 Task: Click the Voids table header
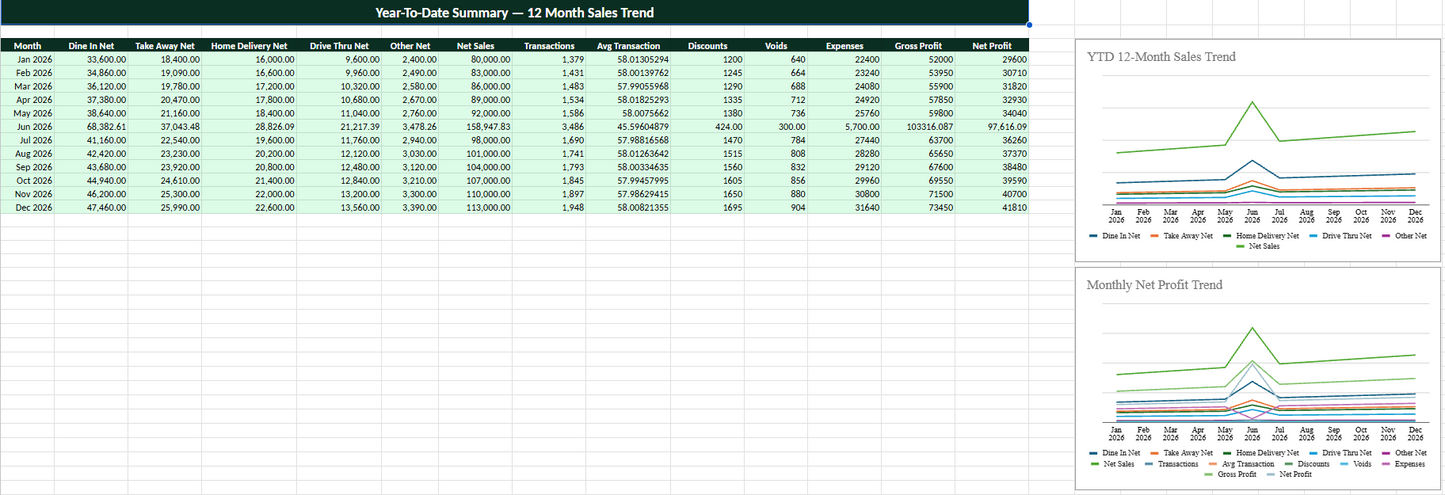point(776,46)
